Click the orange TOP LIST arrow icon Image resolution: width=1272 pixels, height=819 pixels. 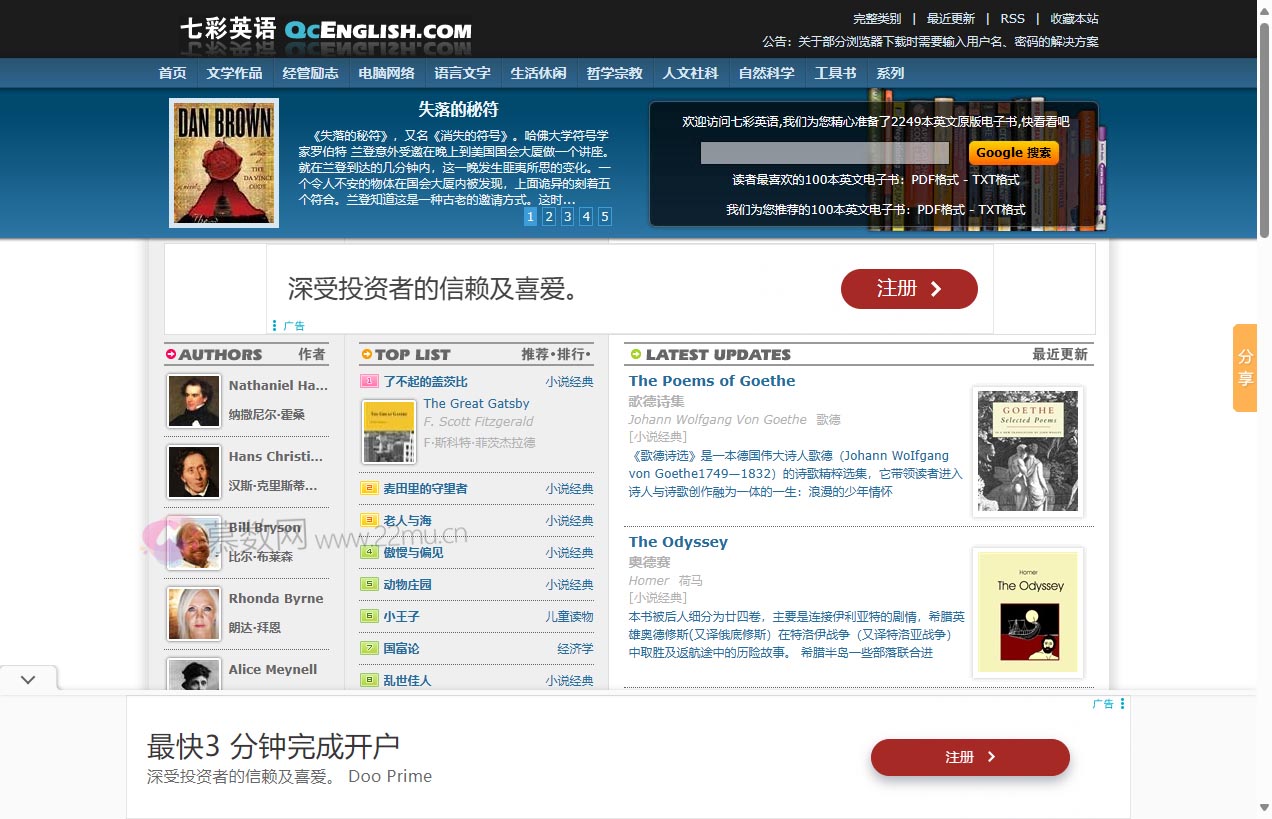[366, 354]
